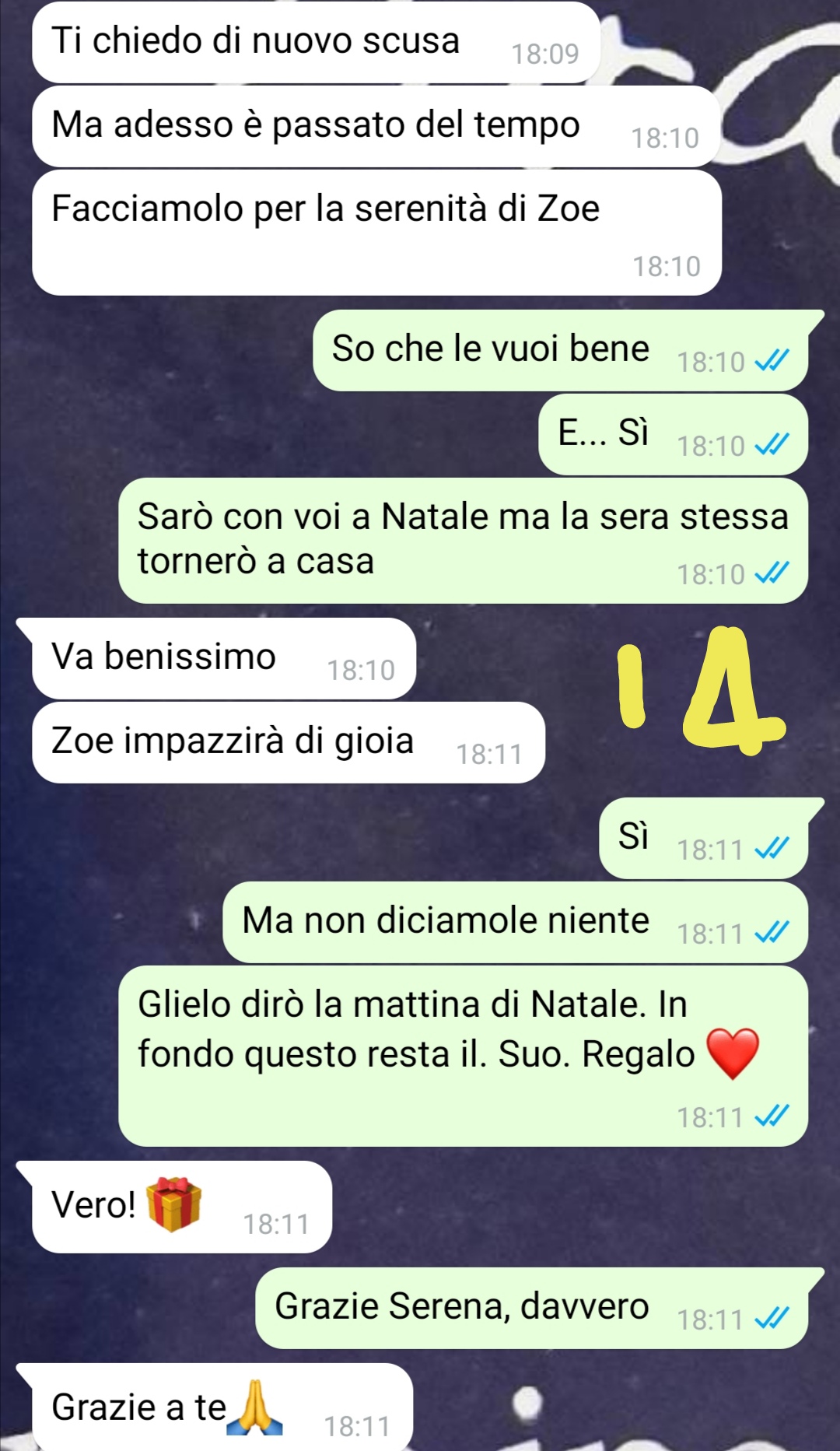Tap the 18:09 timestamp on the first message
The width and height of the screenshot is (840, 1451).
coord(544,54)
